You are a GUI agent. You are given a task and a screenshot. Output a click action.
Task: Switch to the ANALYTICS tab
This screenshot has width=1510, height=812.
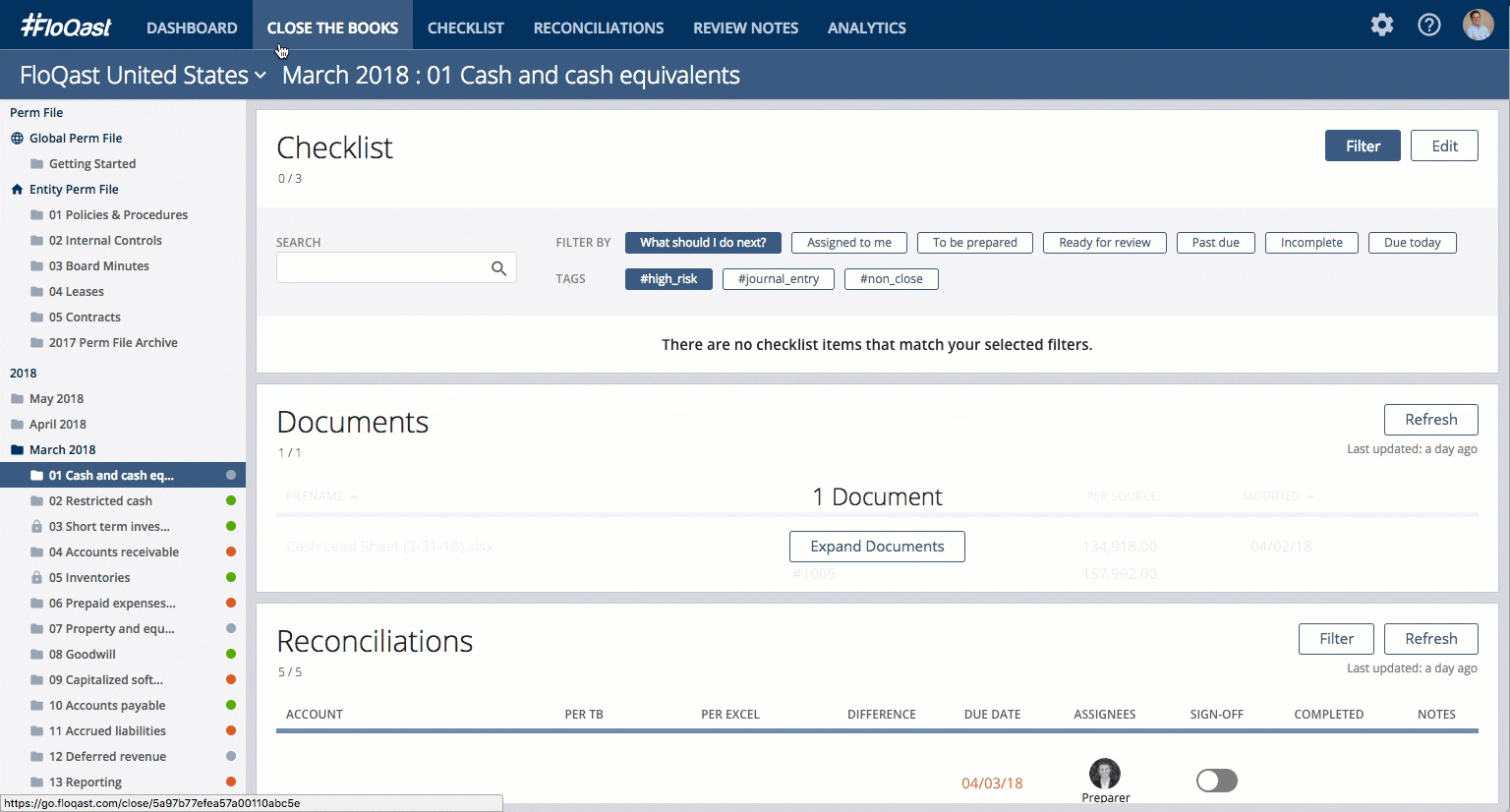867,28
